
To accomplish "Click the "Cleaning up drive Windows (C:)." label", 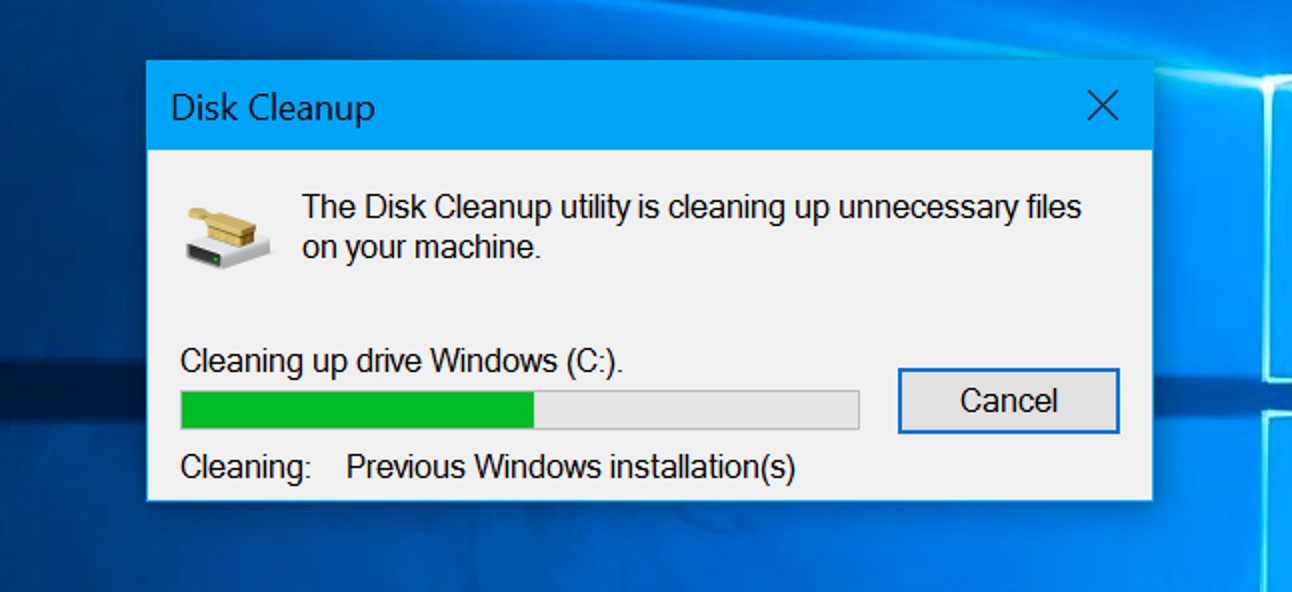I will tap(401, 361).
